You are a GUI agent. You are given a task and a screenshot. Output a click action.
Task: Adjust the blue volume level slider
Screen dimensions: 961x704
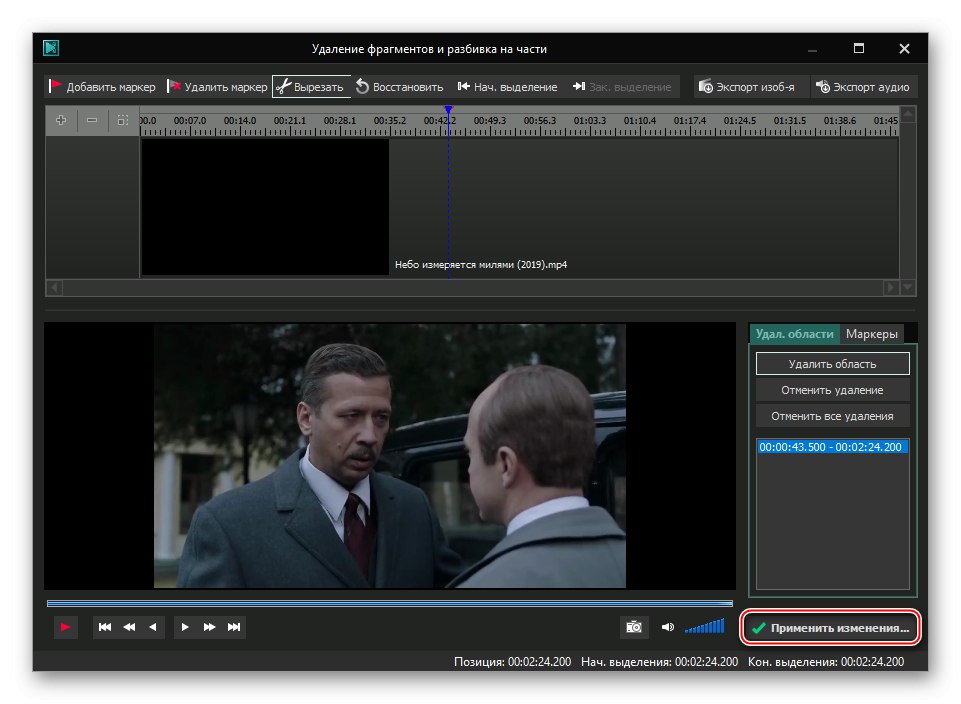(706, 626)
